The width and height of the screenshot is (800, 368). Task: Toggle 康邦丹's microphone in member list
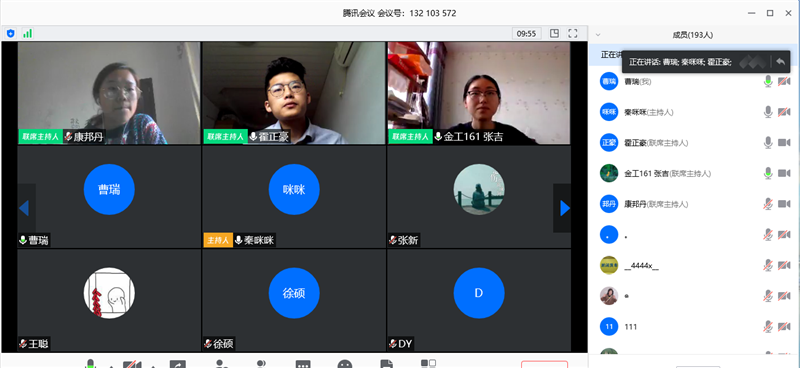click(x=768, y=204)
